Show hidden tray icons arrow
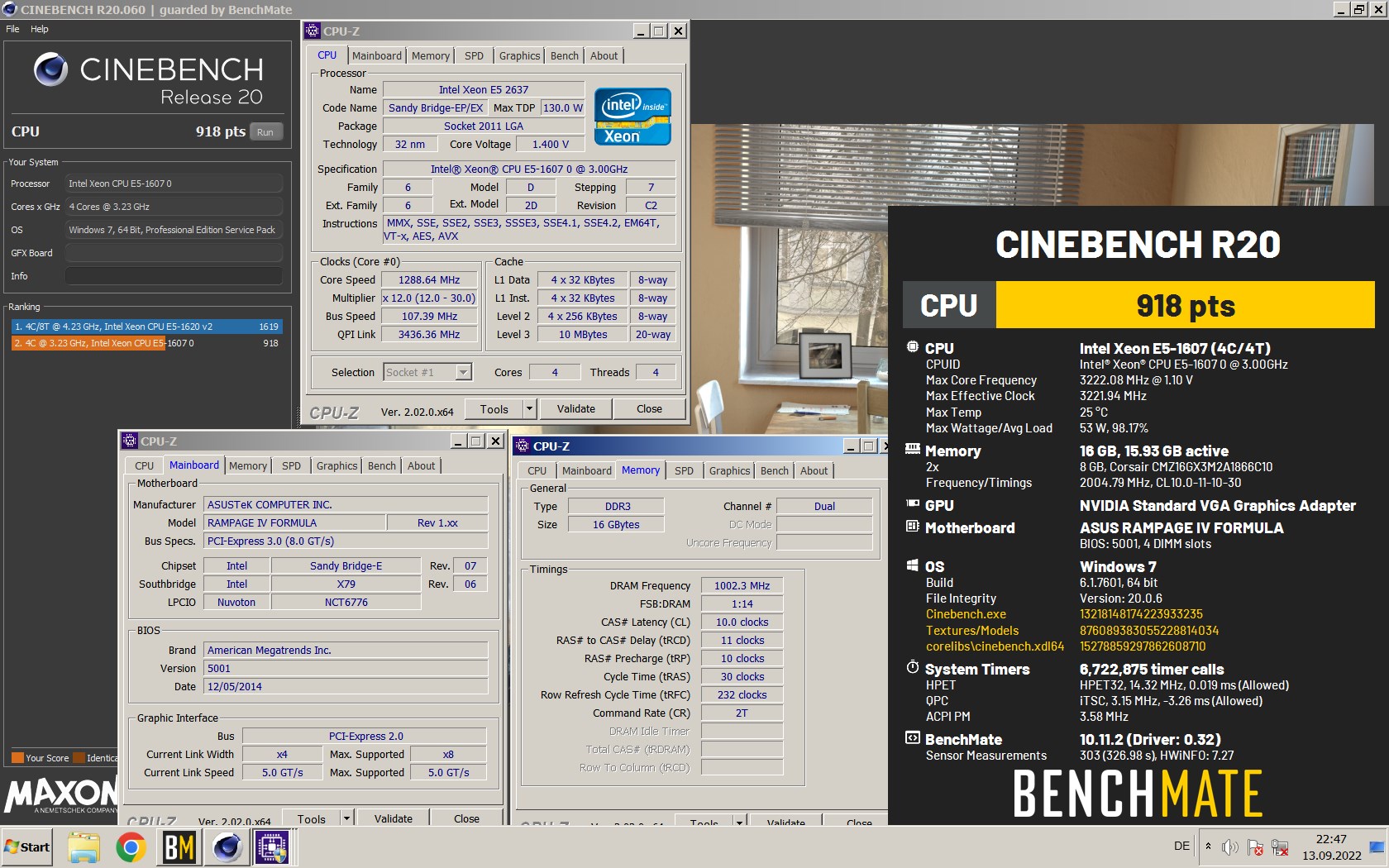The height and width of the screenshot is (868, 1389). (x=1208, y=847)
